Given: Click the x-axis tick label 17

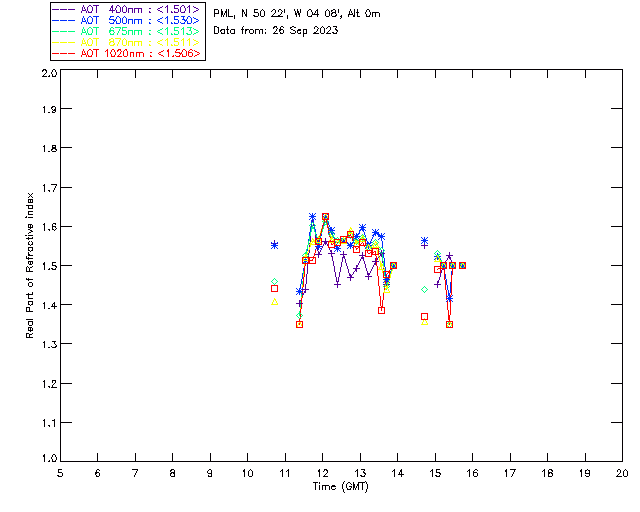Looking at the screenshot, I should tap(510, 473).
